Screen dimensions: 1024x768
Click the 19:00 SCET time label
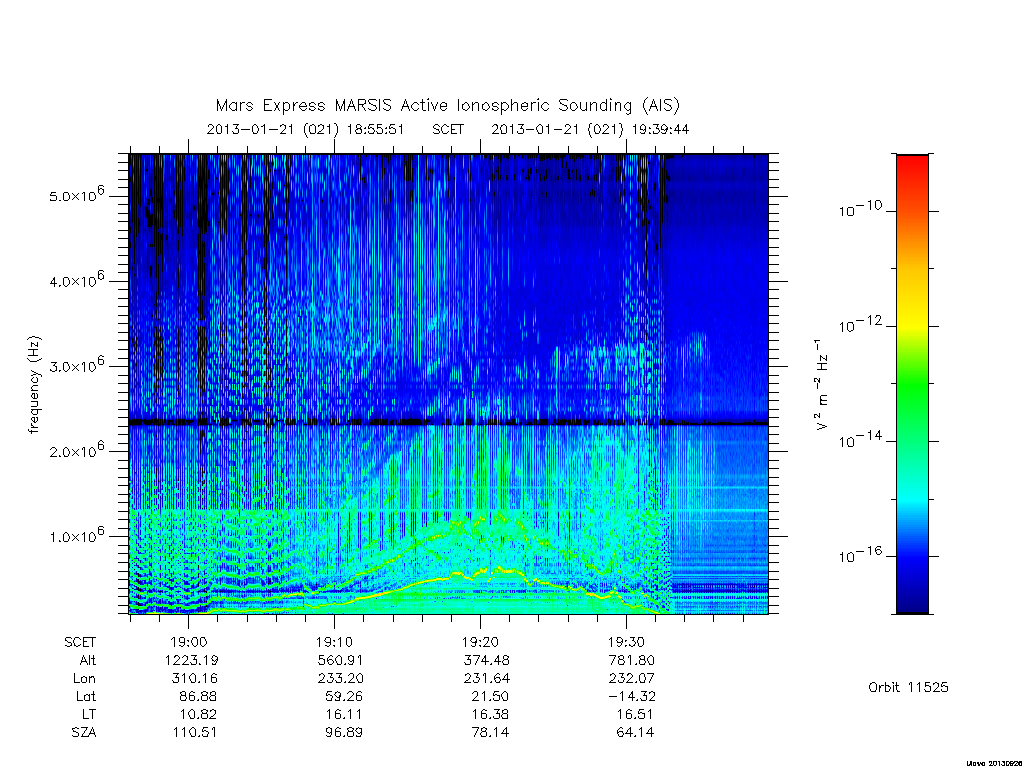[189, 642]
